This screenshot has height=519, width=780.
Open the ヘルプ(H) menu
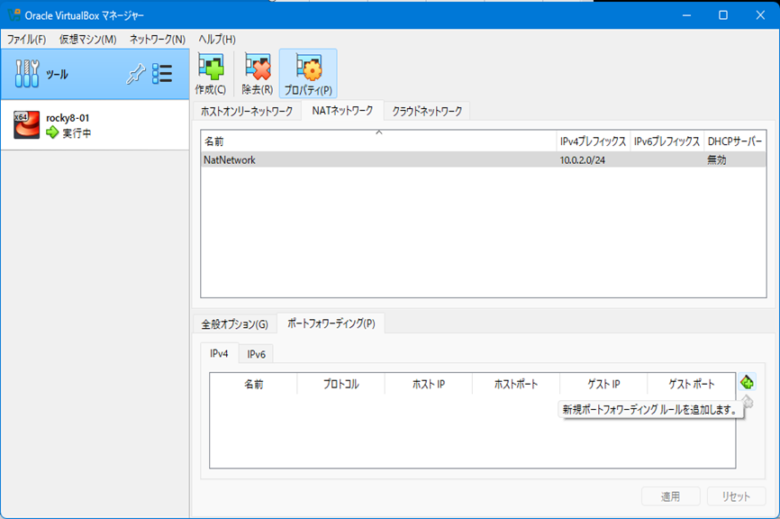(217, 39)
